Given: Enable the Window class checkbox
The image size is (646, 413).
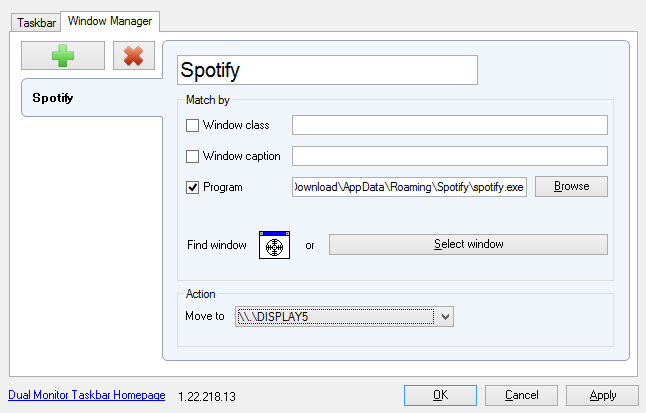Looking at the screenshot, I should [192, 125].
